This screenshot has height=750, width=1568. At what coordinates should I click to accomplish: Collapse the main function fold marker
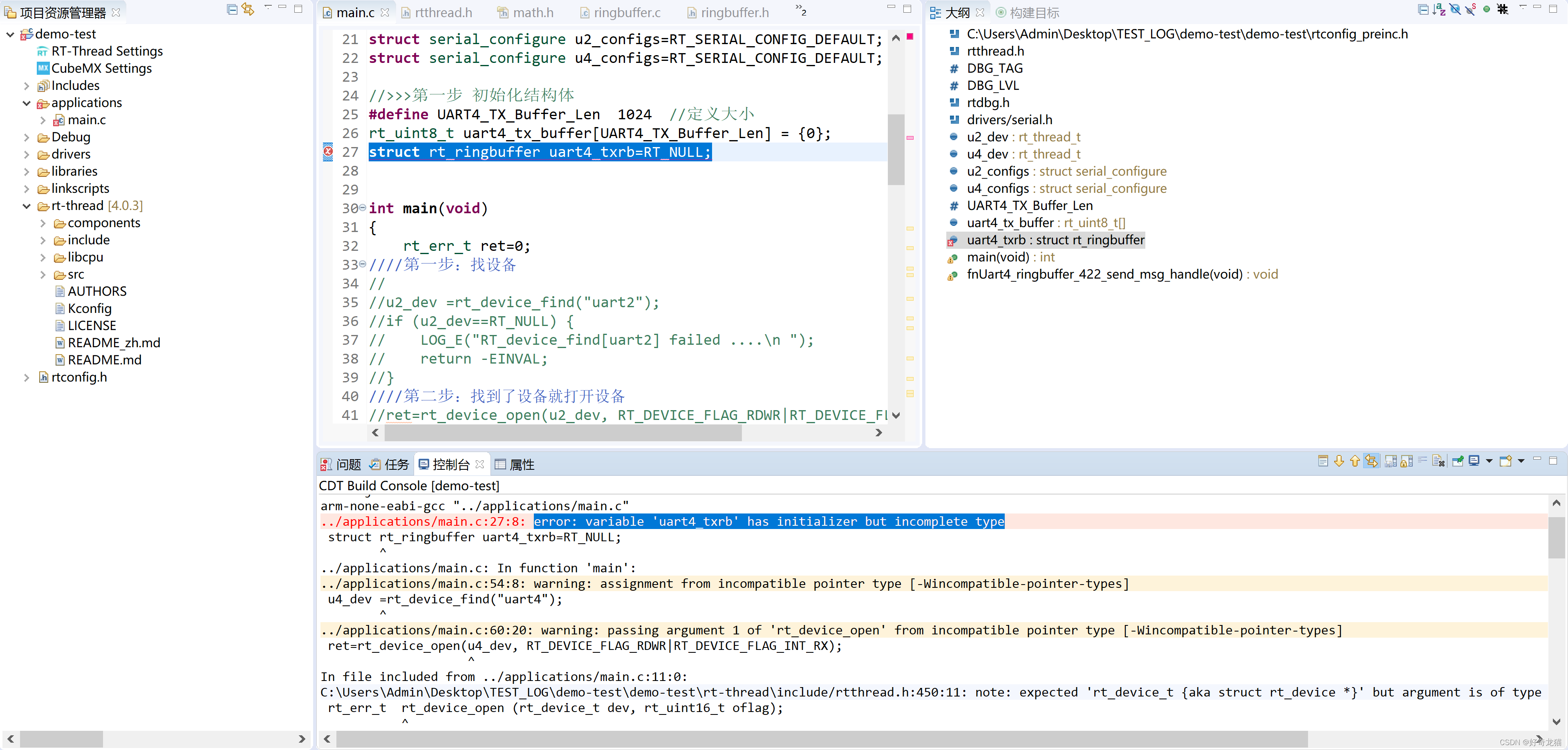pyautogui.click(x=363, y=208)
